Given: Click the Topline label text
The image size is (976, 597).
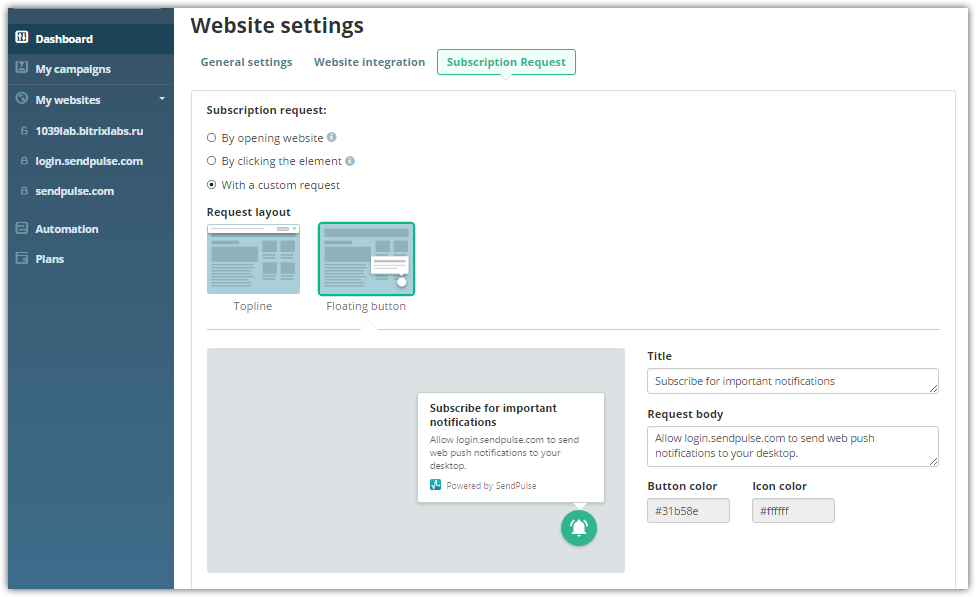Looking at the screenshot, I should point(253,306).
